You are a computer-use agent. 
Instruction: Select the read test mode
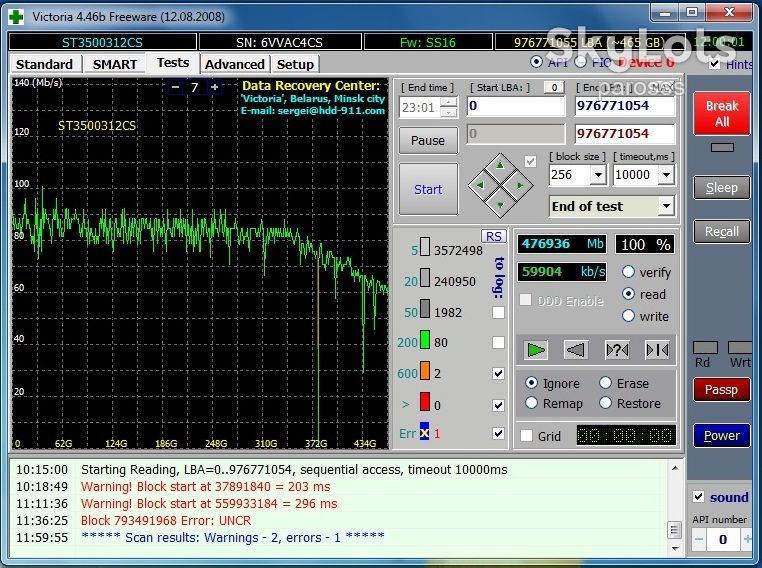[x=628, y=293]
